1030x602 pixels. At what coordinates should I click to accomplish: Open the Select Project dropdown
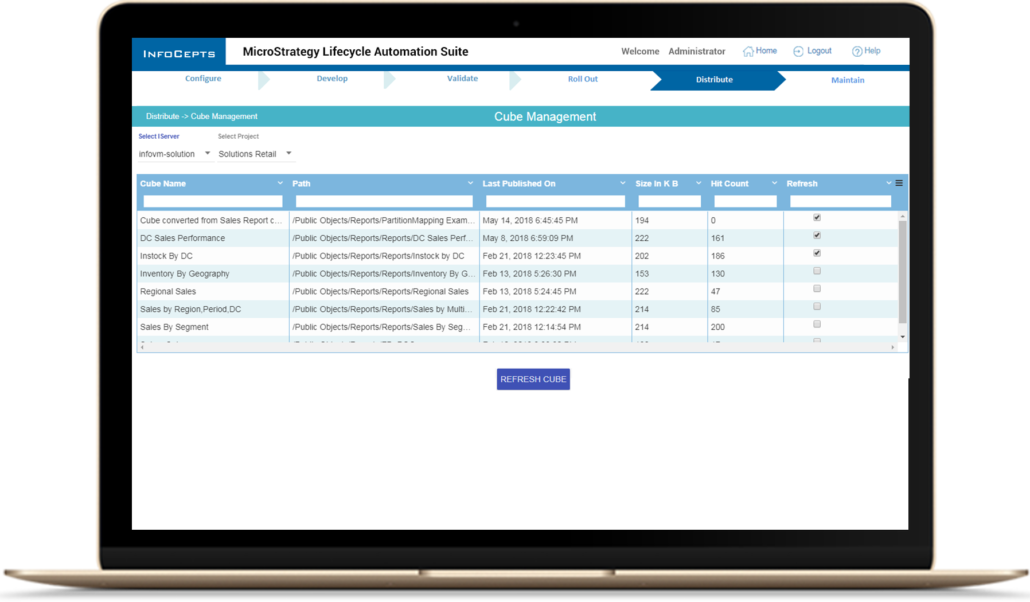click(289, 154)
